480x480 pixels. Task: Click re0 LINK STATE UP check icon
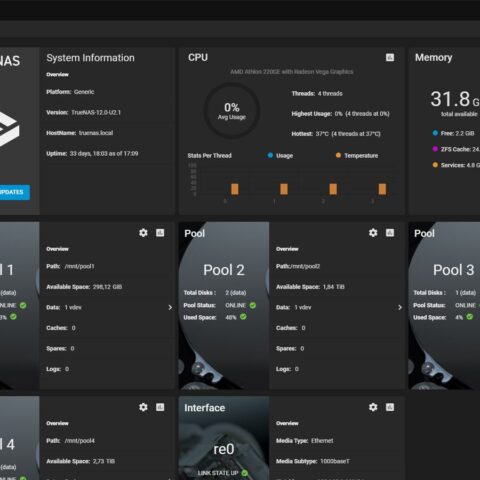[x=245, y=473]
